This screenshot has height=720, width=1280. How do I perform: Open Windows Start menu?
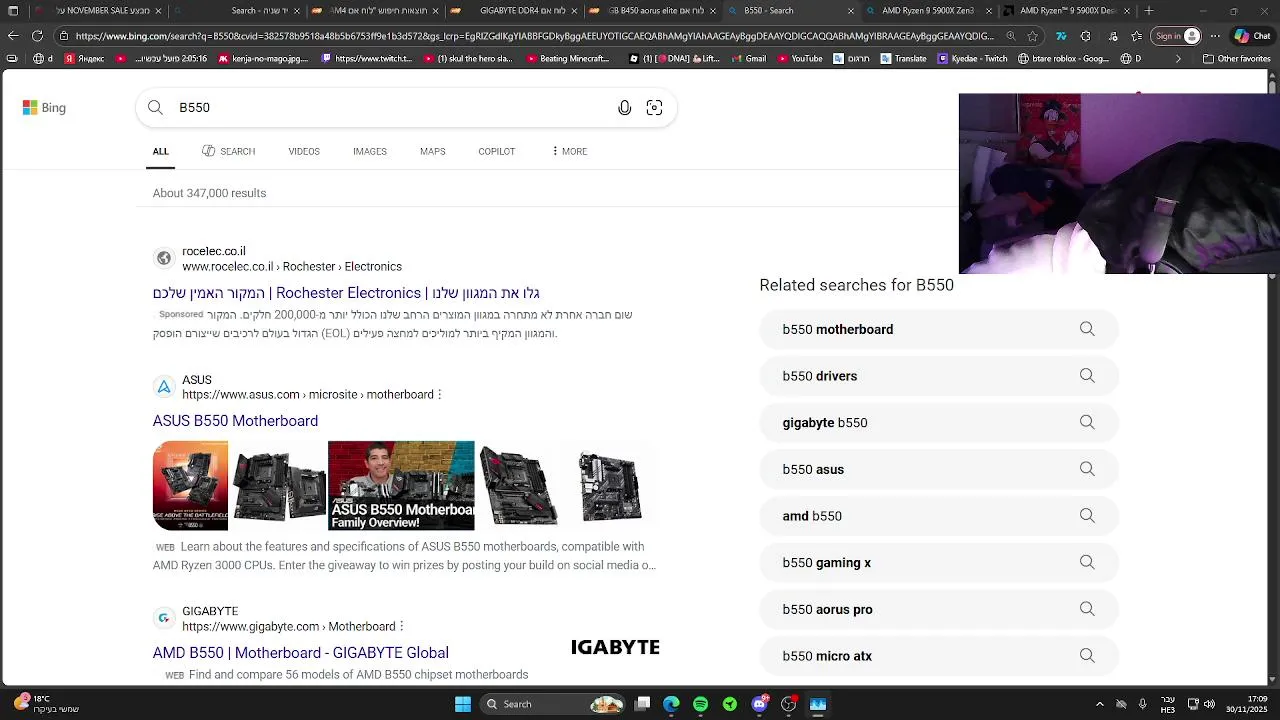463,704
